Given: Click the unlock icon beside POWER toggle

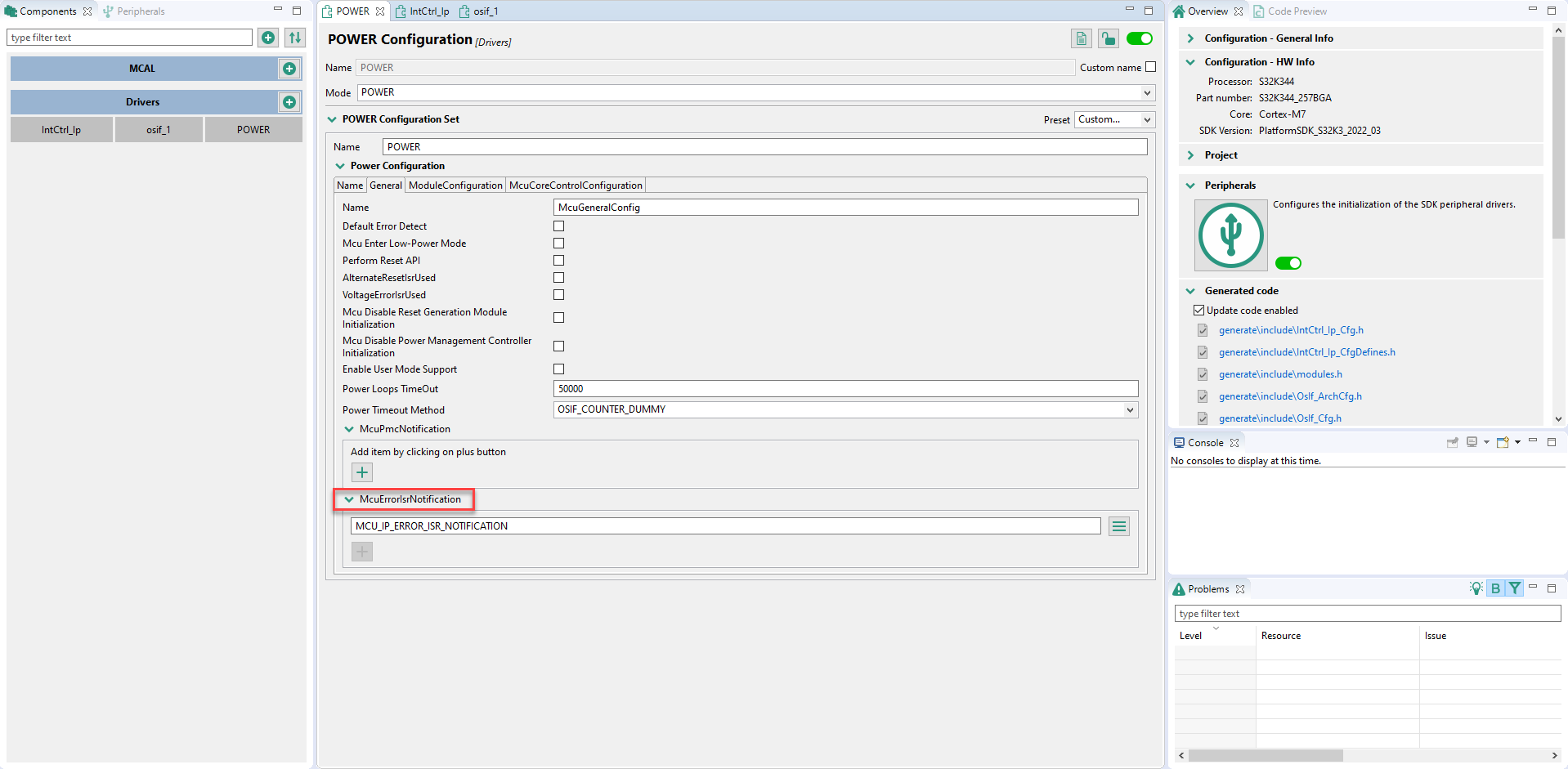Looking at the screenshot, I should [x=1108, y=38].
